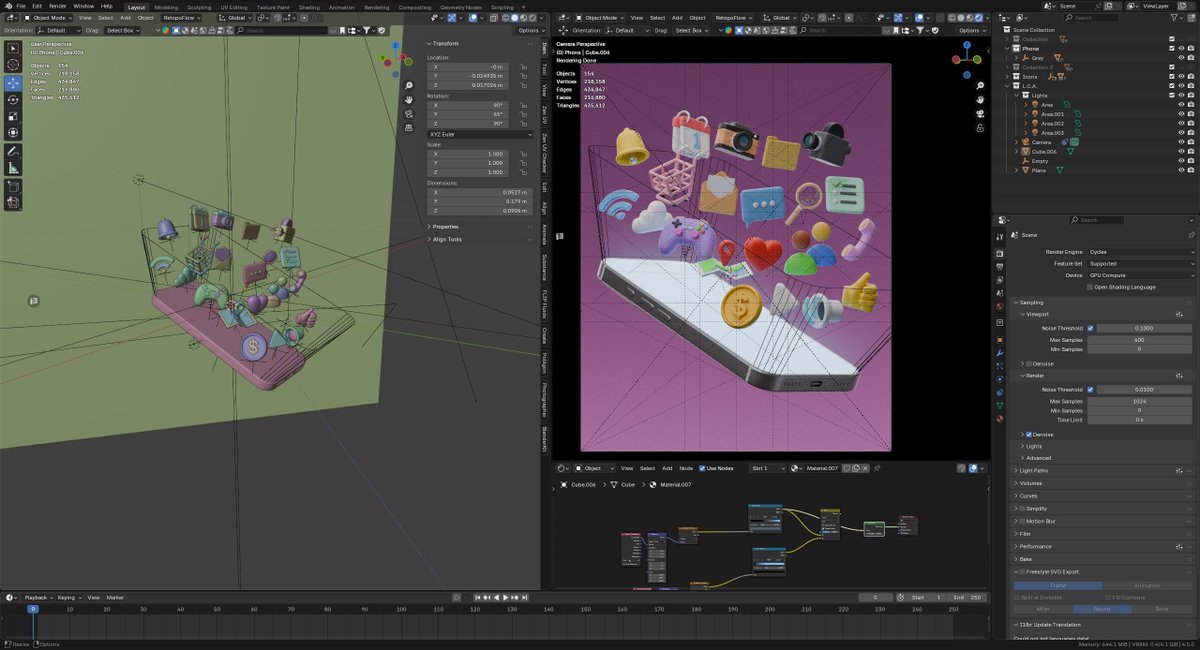Open the Render menu in top bar
The height and width of the screenshot is (650, 1200).
(x=56, y=6)
